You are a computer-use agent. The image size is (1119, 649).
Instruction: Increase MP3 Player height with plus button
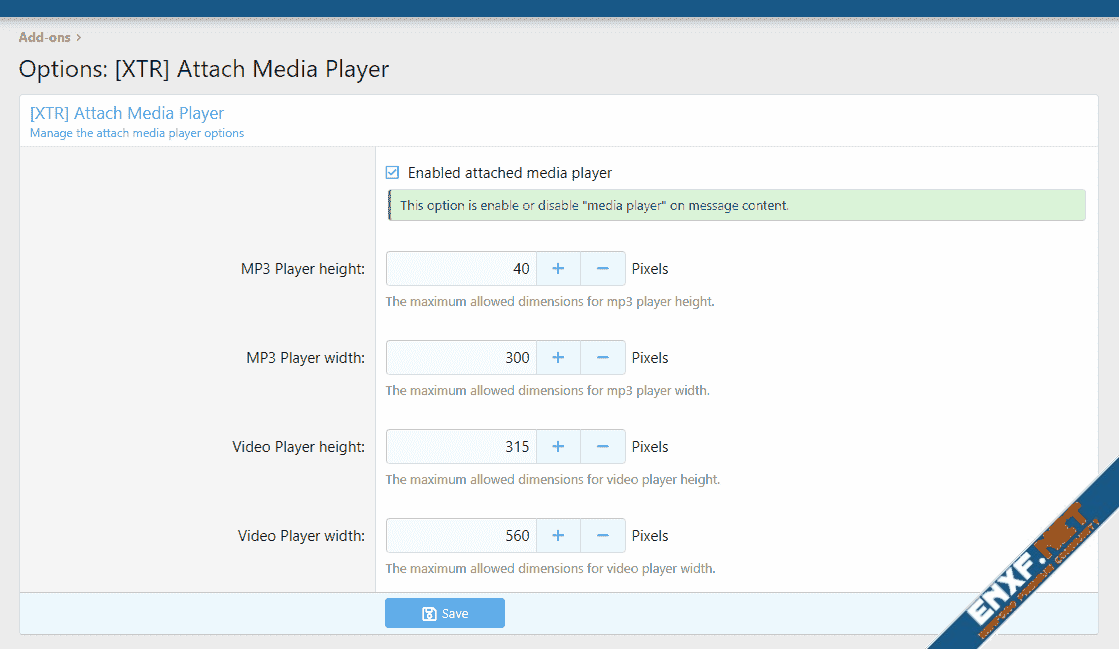point(558,269)
